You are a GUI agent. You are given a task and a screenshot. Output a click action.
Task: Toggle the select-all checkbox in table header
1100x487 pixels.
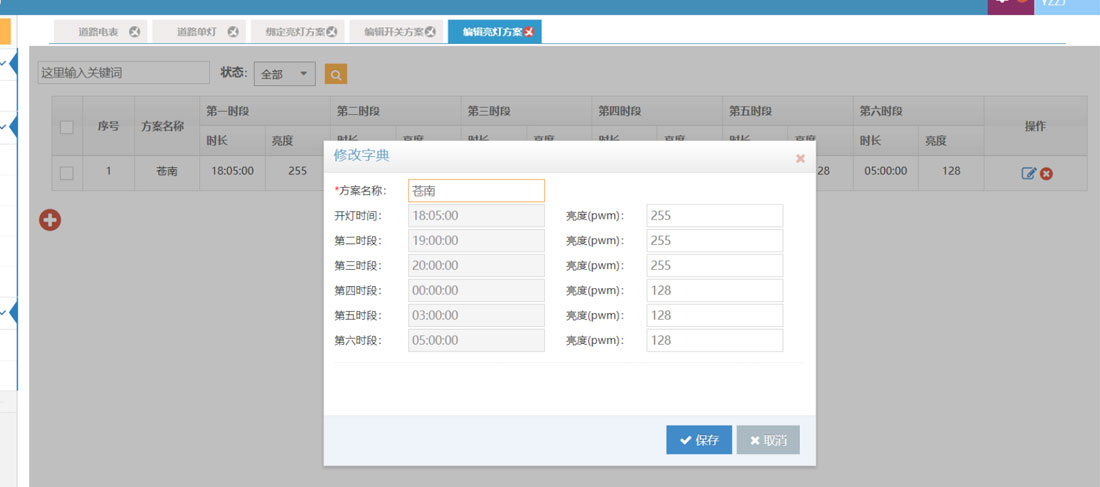[x=67, y=127]
